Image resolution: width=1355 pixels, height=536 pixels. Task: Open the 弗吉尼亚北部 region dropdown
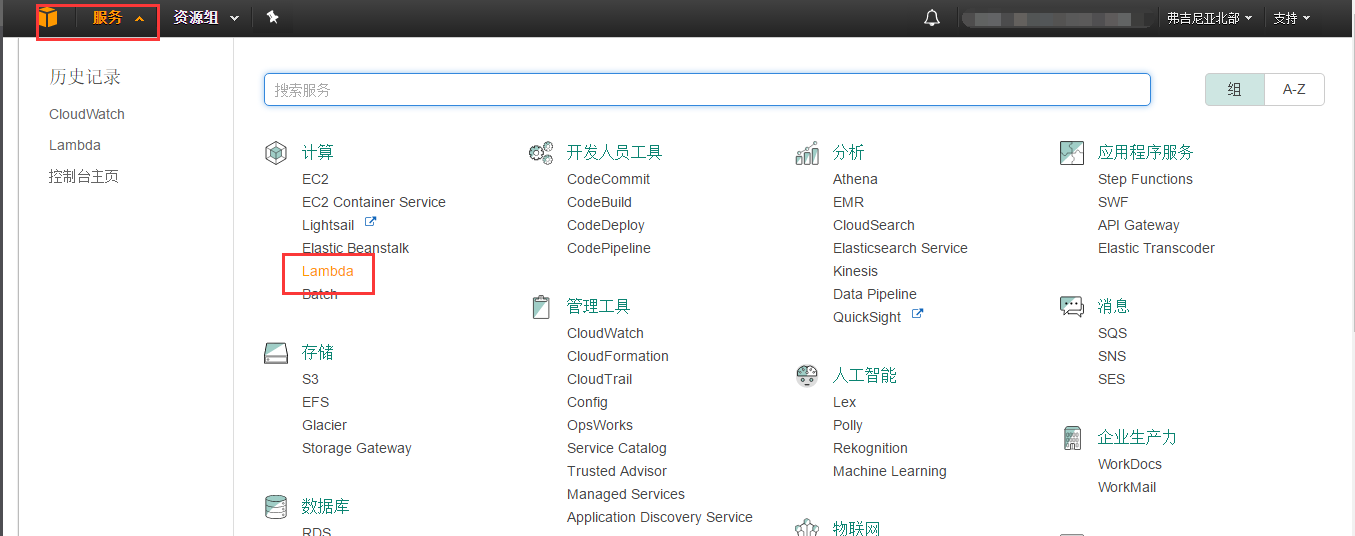click(1209, 18)
